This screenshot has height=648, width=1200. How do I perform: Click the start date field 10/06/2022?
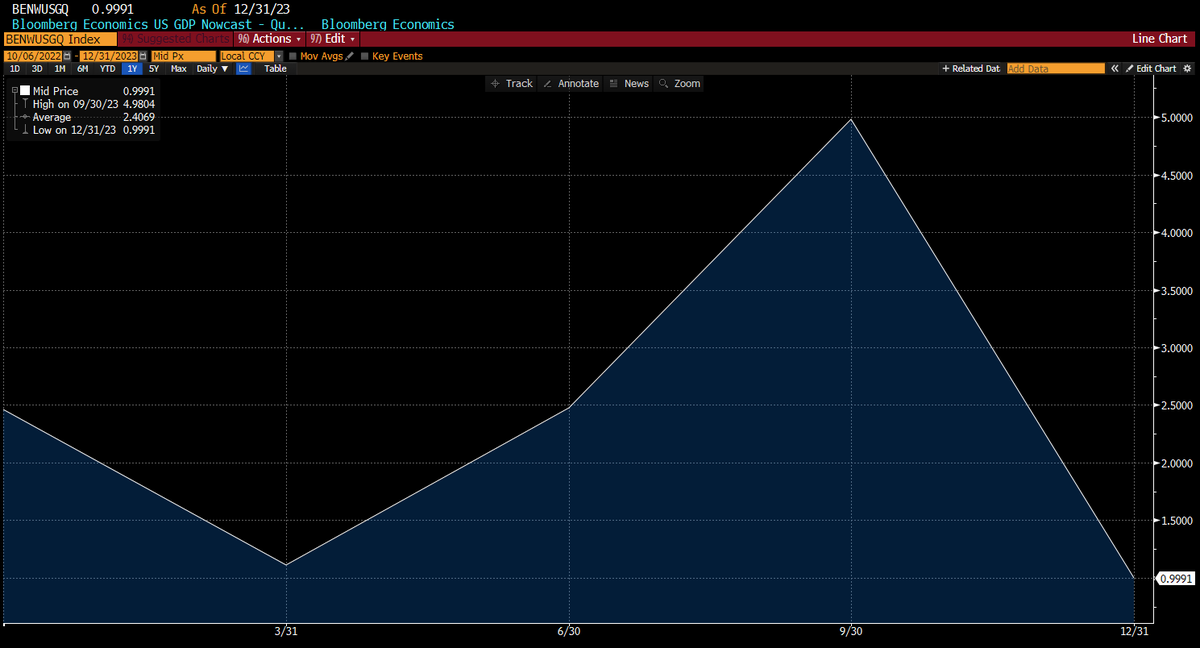pyautogui.click(x=33, y=57)
